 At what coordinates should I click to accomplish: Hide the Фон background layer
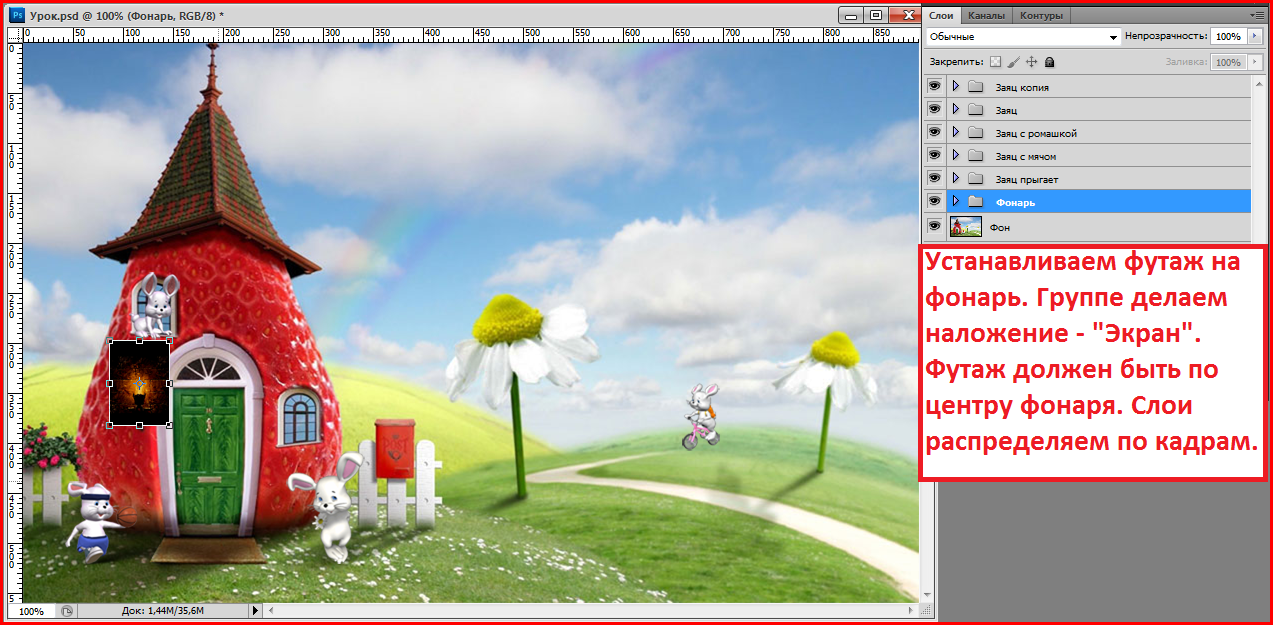934,227
